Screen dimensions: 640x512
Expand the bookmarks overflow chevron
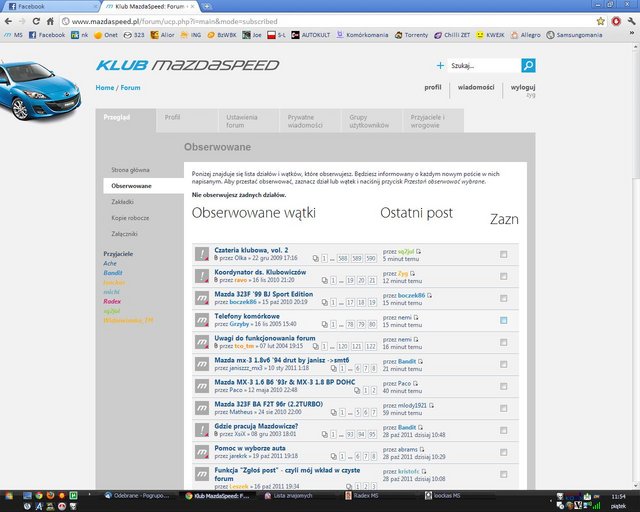(632, 33)
